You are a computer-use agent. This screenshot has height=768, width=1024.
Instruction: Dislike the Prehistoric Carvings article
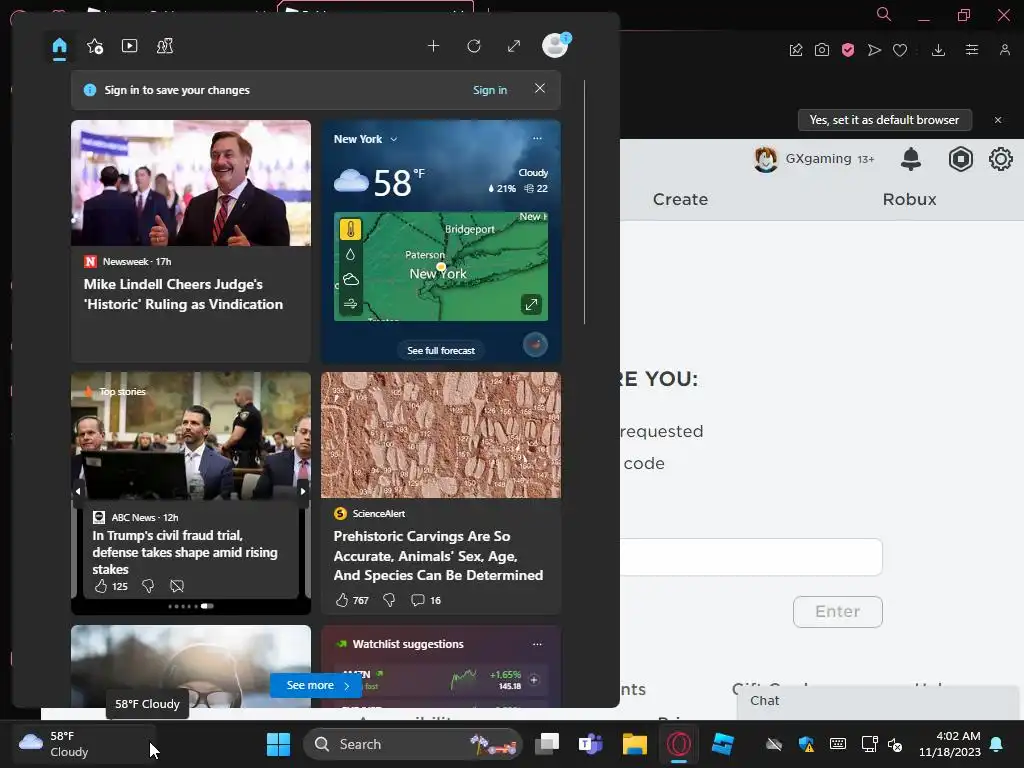(389, 600)
